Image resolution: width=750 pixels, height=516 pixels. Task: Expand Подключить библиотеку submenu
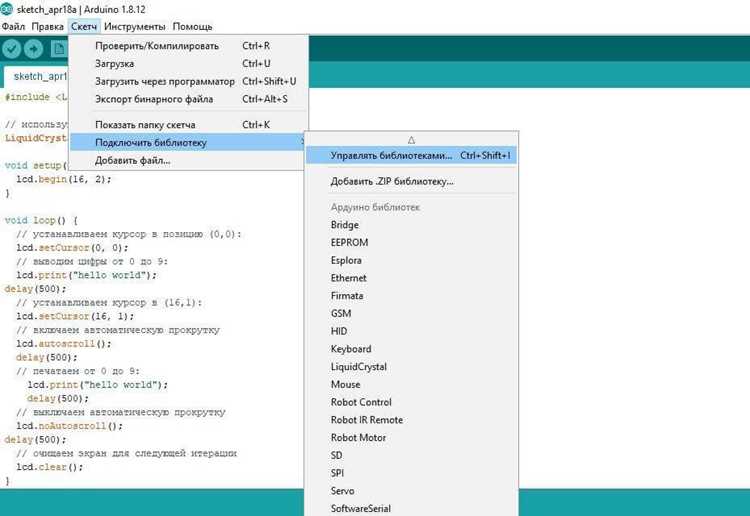tap(188, 143)
